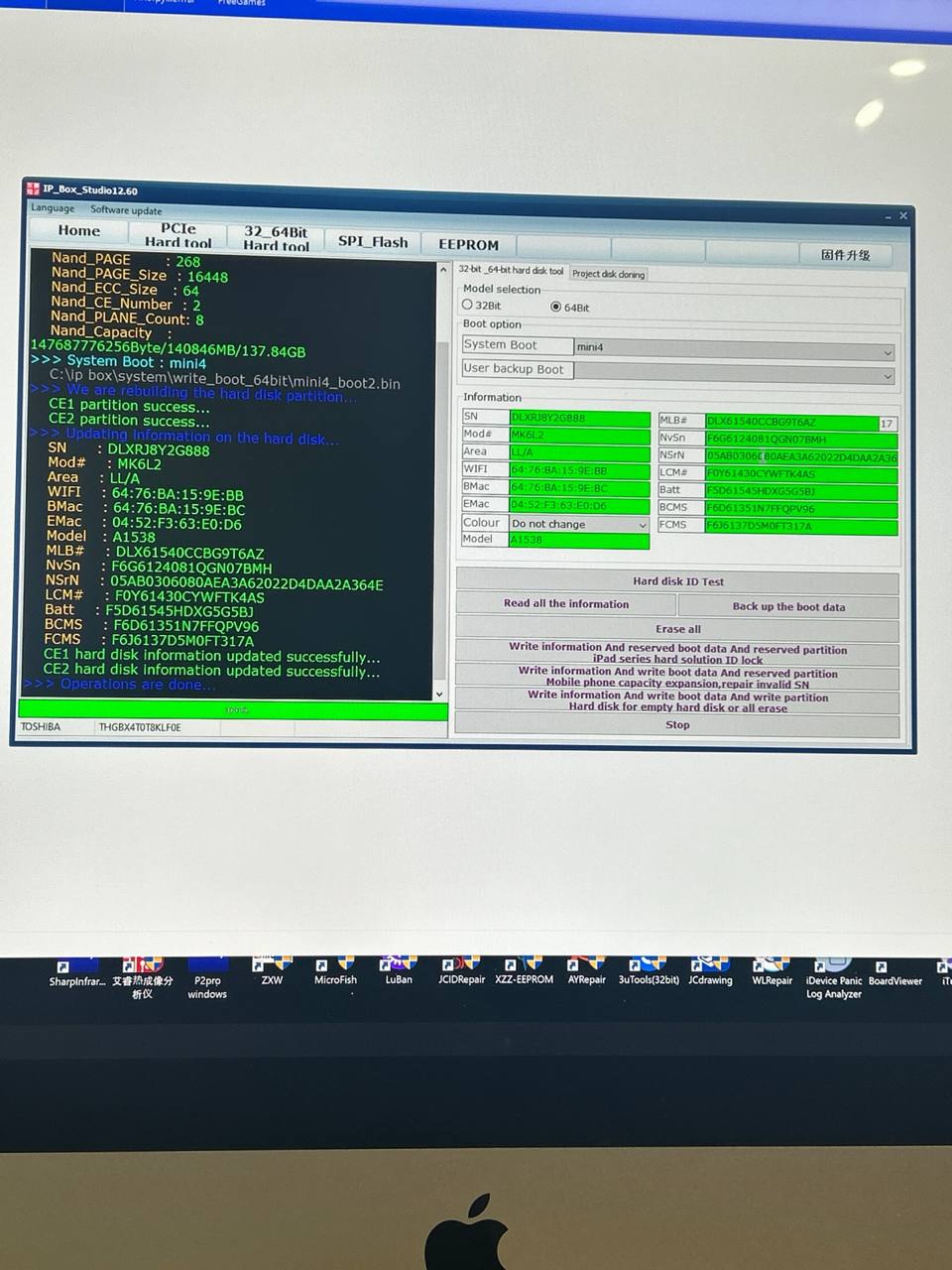Switch to the EEPROM tab
Viewport: 952px width, 1270px height.
468,244
